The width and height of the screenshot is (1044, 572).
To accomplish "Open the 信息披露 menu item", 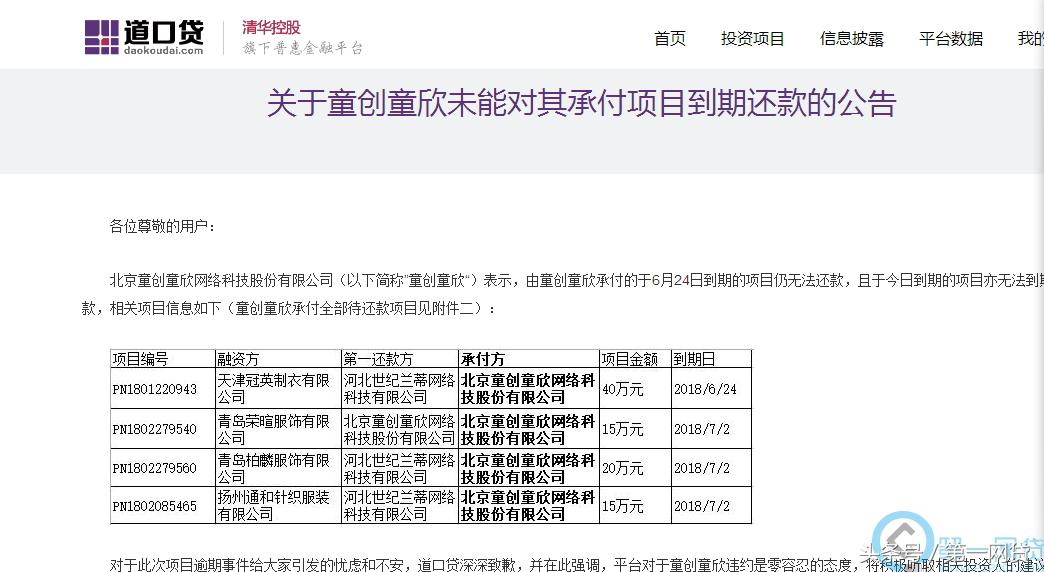I will (852, 39).
